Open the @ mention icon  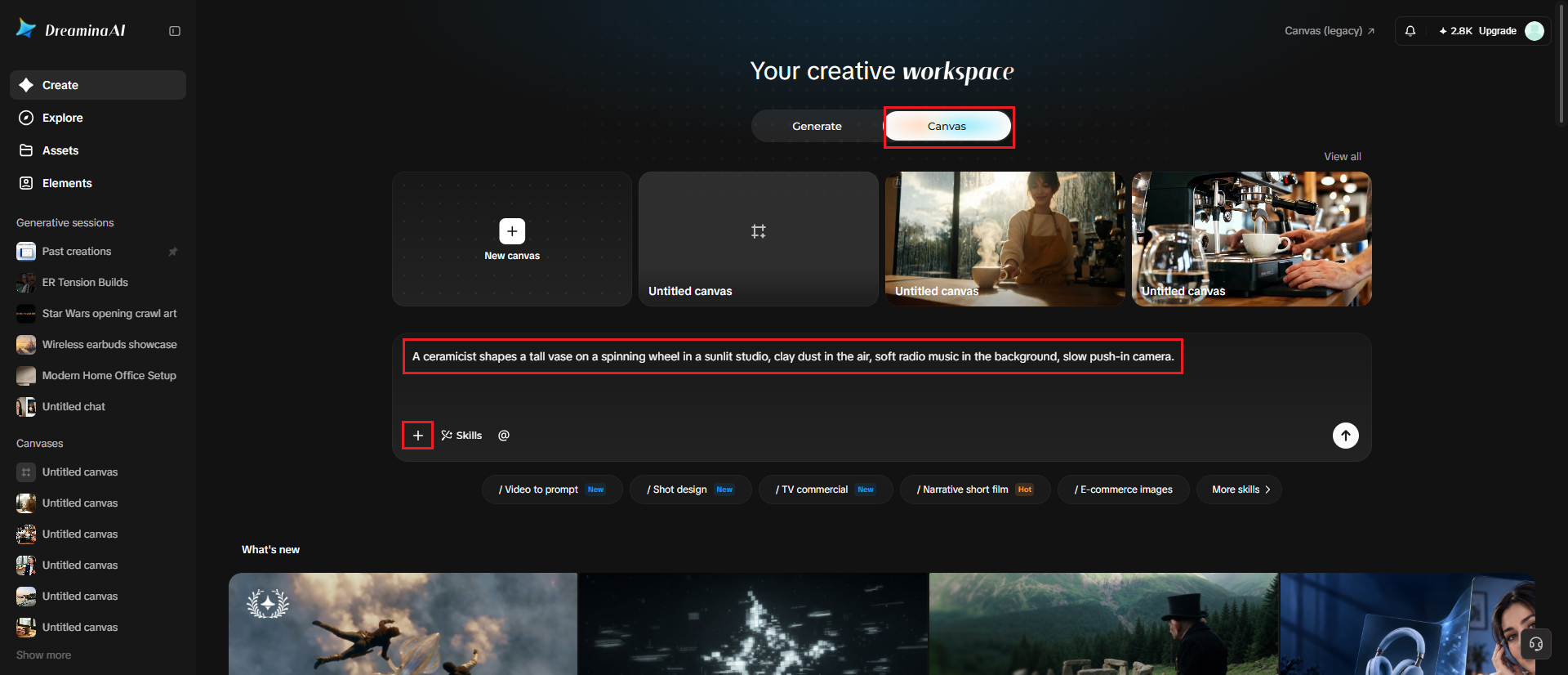[x=504, y=436]
